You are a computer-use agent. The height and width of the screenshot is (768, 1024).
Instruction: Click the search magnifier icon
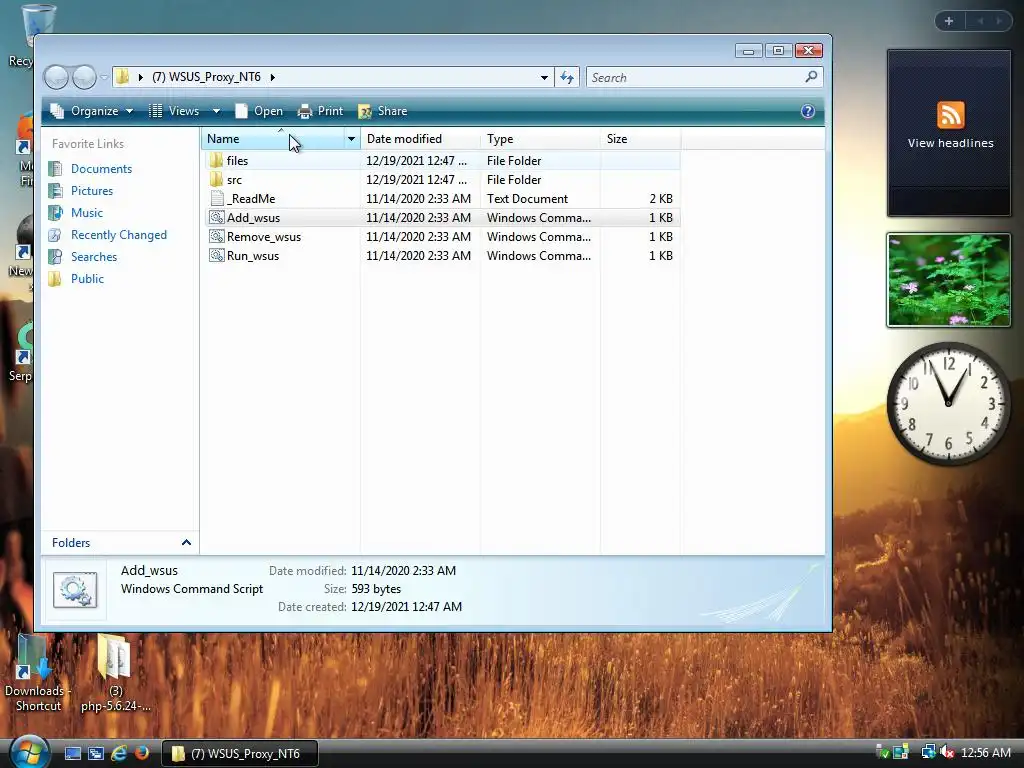click(811, 77)
